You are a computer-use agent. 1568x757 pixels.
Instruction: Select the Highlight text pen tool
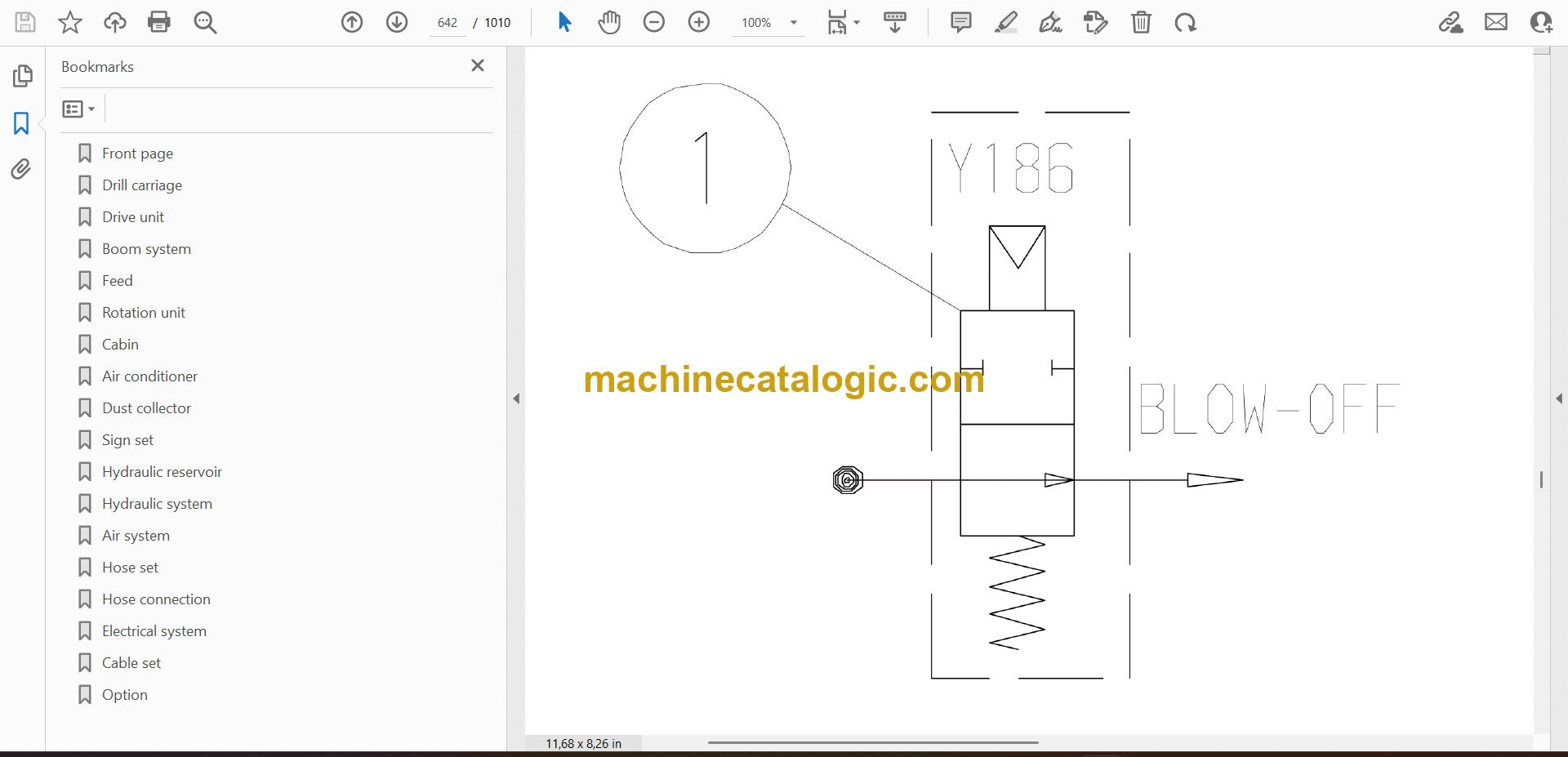(x=1006, y=22)
